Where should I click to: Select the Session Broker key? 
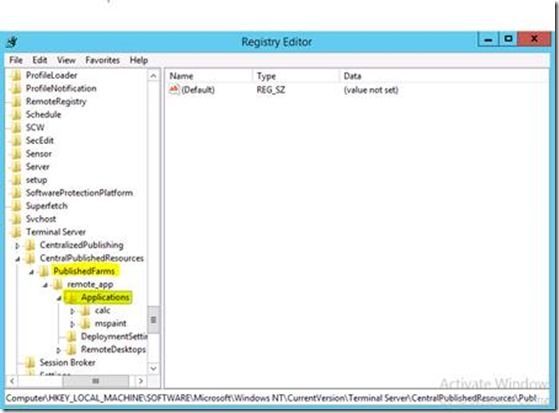[67, 363]
